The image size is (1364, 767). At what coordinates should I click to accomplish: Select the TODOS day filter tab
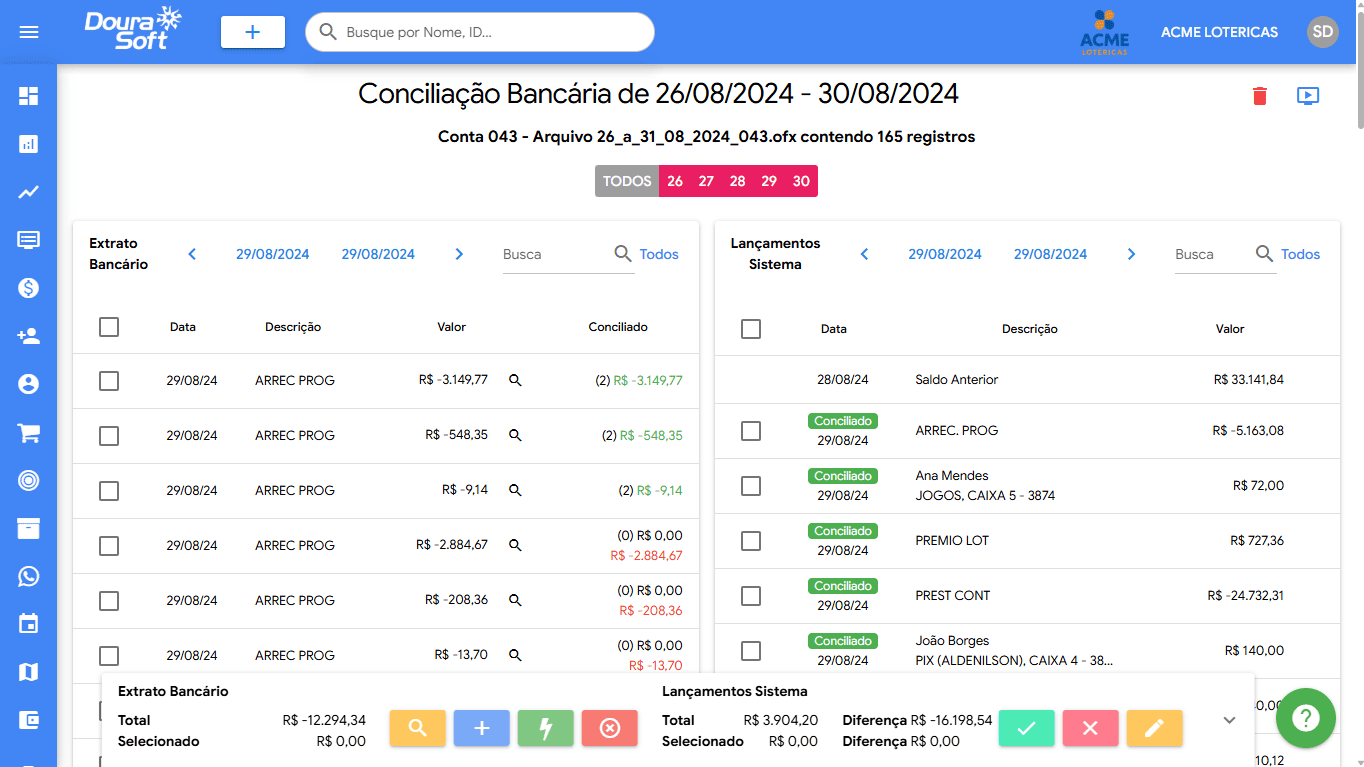(626, 181)
